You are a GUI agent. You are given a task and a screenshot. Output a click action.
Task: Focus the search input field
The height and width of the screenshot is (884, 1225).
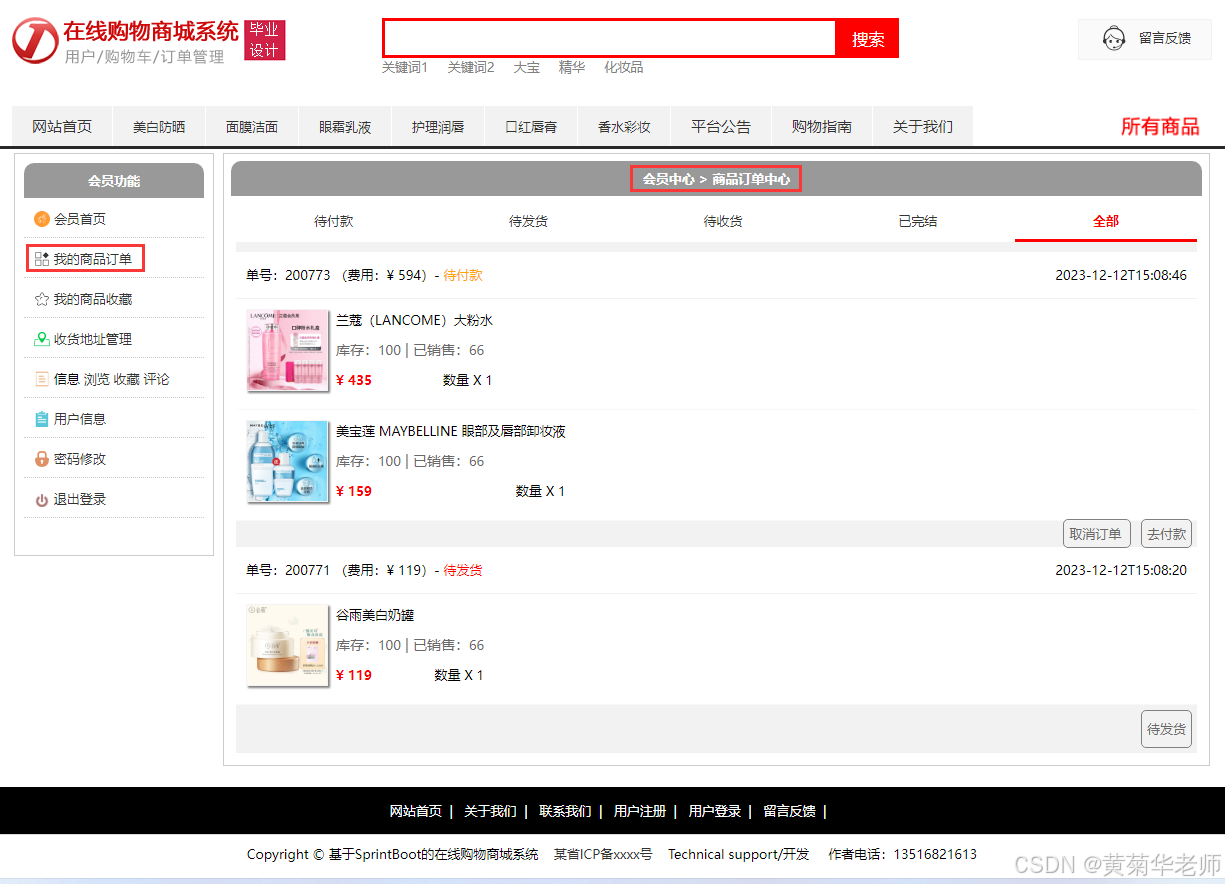(609, 39)
